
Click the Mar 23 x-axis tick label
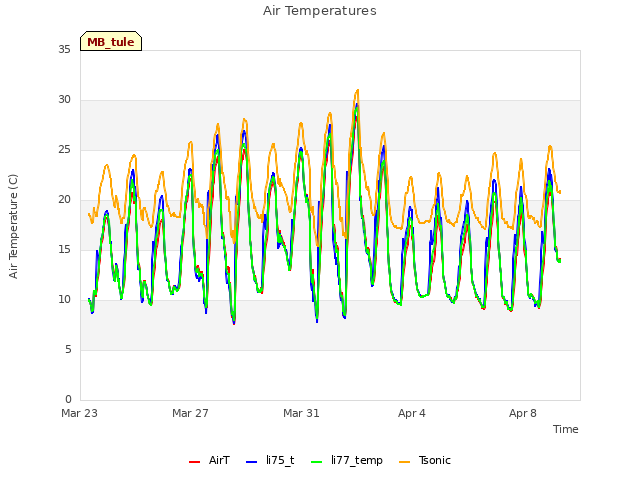[80, 413]
